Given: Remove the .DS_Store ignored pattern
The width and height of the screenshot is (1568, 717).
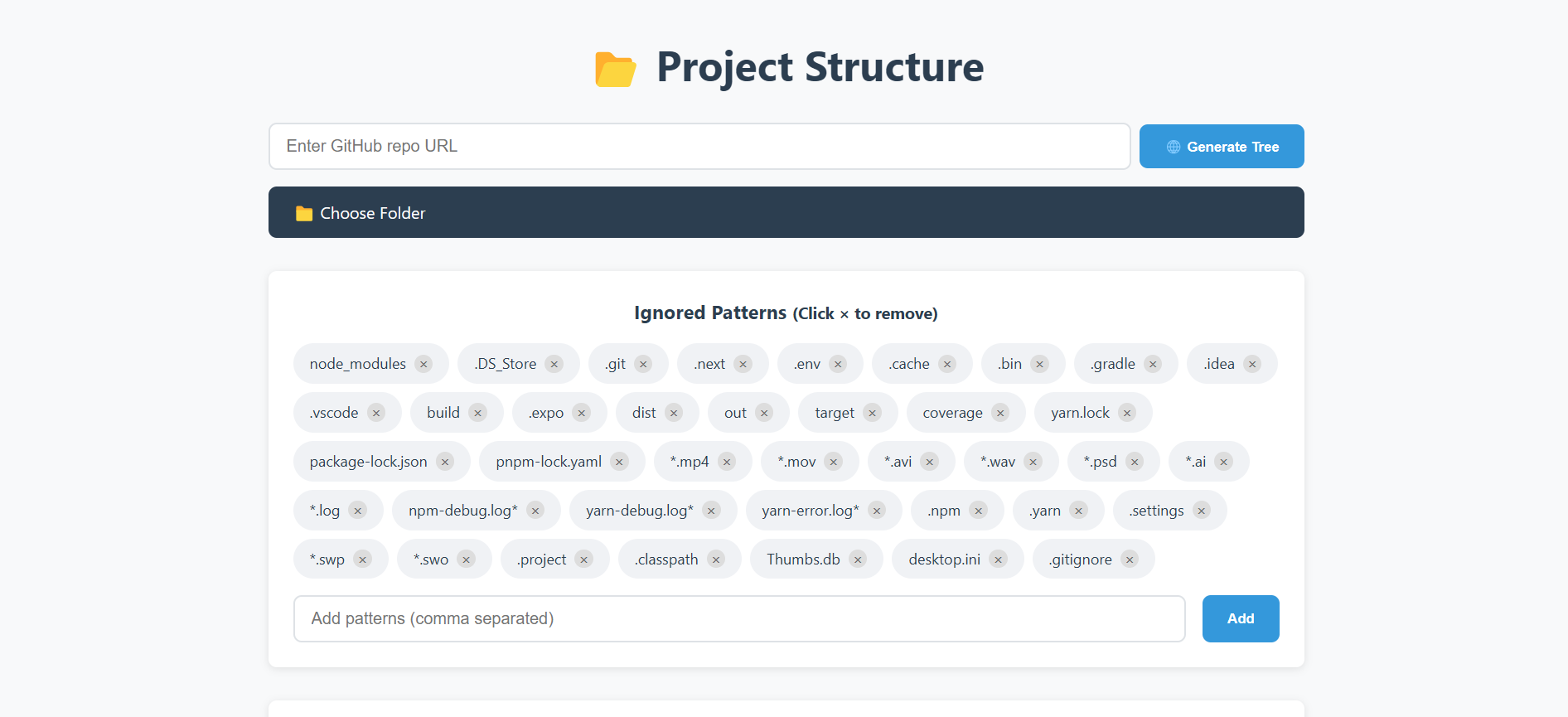Looking at the screenshot, I should pyautogui.click(x=554, y=363).
